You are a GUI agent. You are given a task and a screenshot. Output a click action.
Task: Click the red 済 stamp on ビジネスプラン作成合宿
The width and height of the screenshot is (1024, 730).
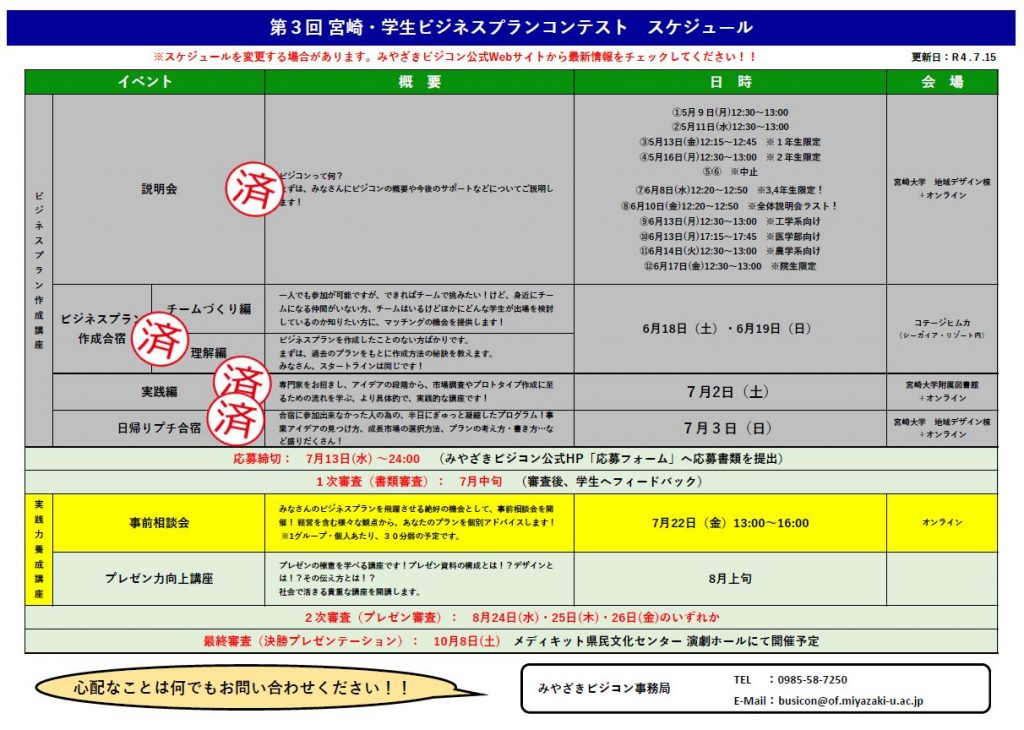(x=160, y=338)
